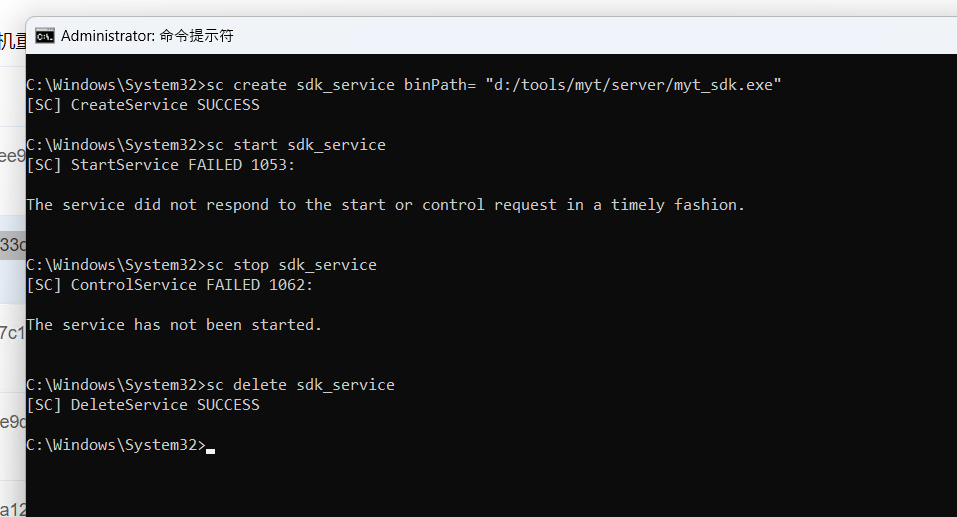Screen dimensions: 957x517
Task: Click the "sc start sdk_service" command
Action: tap(295, 145)
